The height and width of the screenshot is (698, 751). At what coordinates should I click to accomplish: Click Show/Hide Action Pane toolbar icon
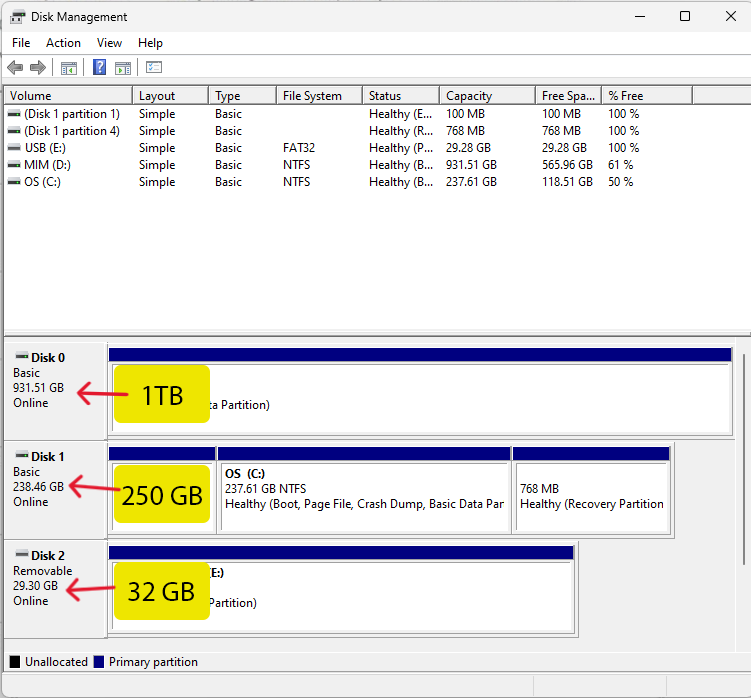pos(123,68)
